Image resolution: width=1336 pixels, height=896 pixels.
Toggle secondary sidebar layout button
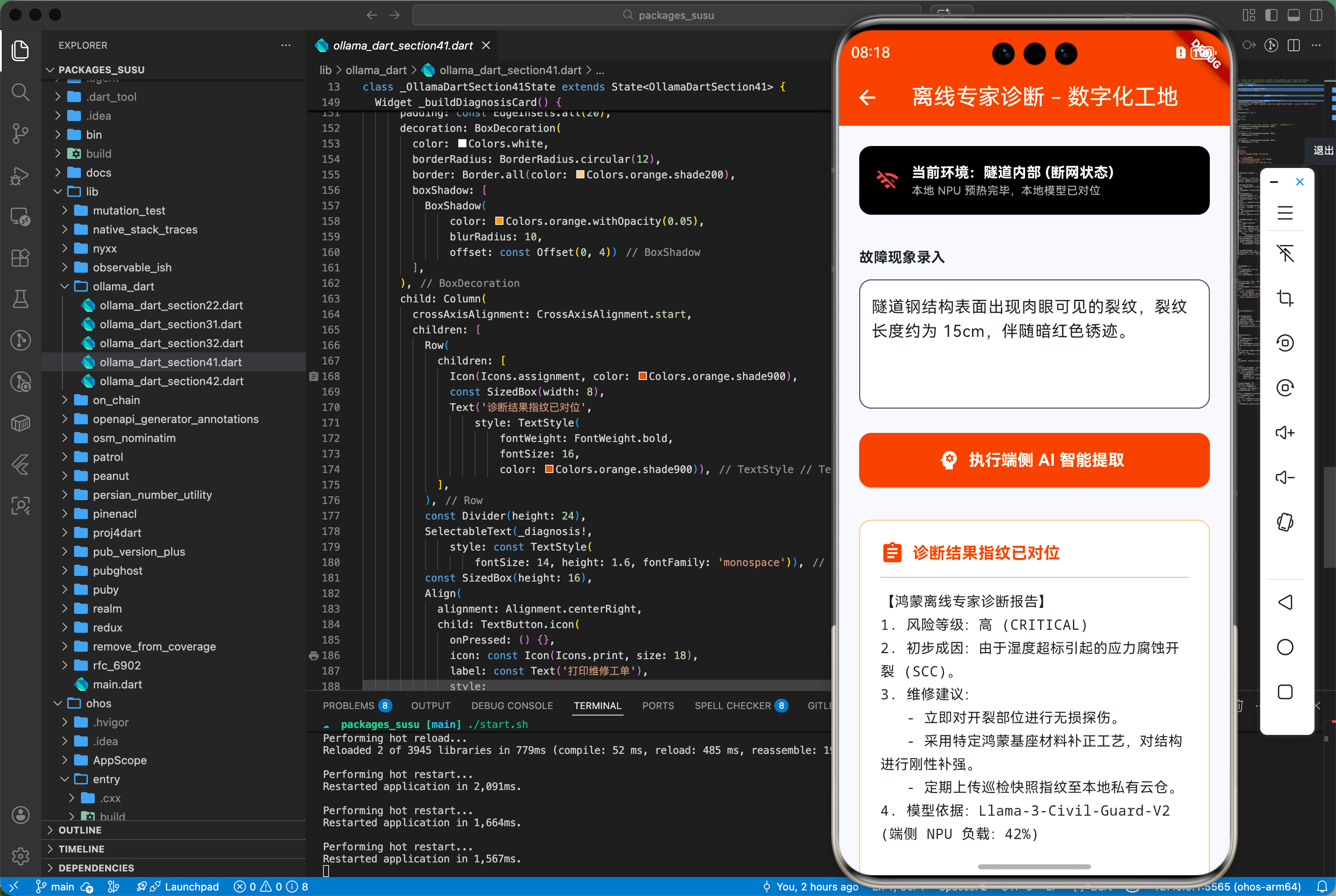click(x=1316, y=15)
